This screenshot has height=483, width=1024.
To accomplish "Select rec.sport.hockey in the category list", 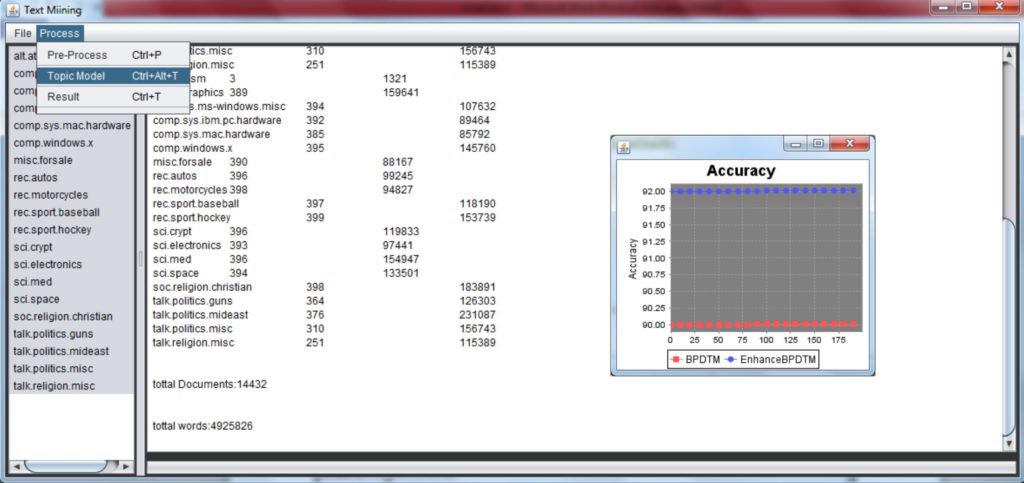I will (54, 230).
